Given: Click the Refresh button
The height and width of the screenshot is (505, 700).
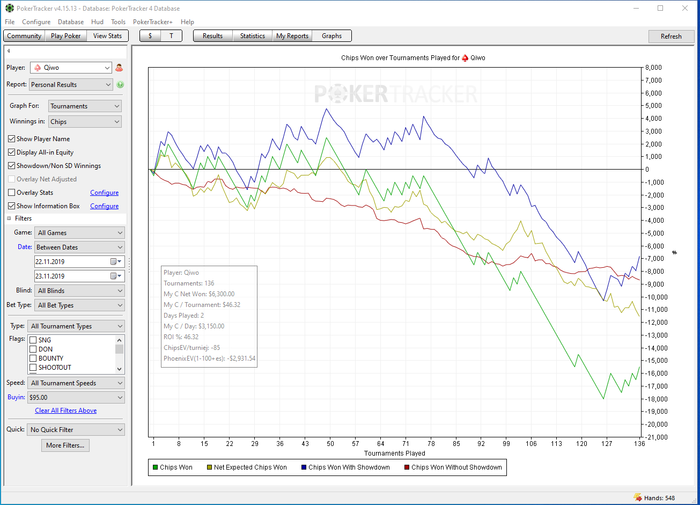Looking at the screenshot, I should tap(671, 36).
